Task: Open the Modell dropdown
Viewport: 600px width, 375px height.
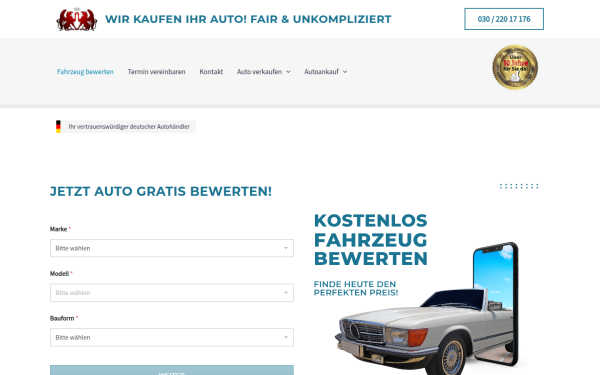Action: tap(172, 293)
